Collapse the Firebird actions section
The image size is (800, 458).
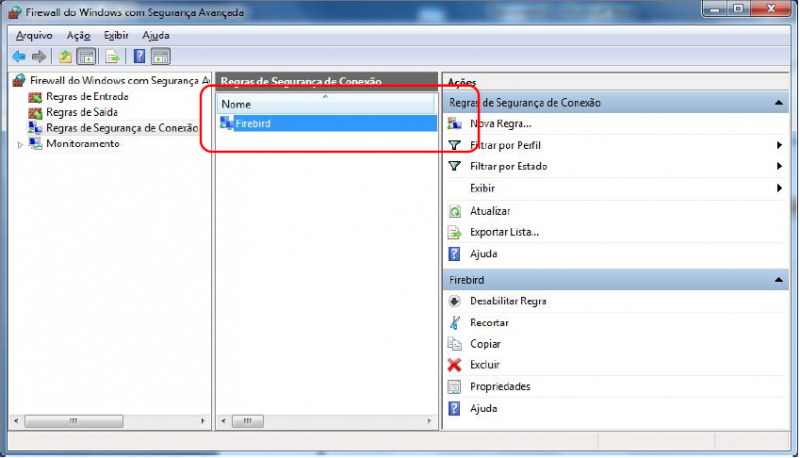pos(779,280)
